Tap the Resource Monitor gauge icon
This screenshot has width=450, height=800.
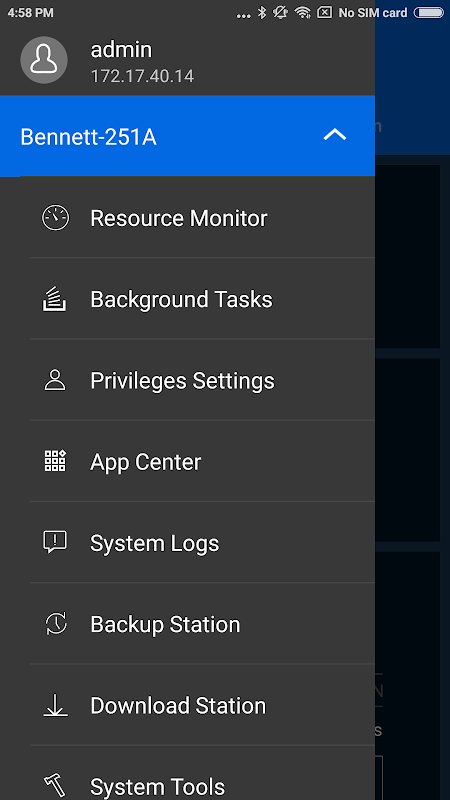55,218
